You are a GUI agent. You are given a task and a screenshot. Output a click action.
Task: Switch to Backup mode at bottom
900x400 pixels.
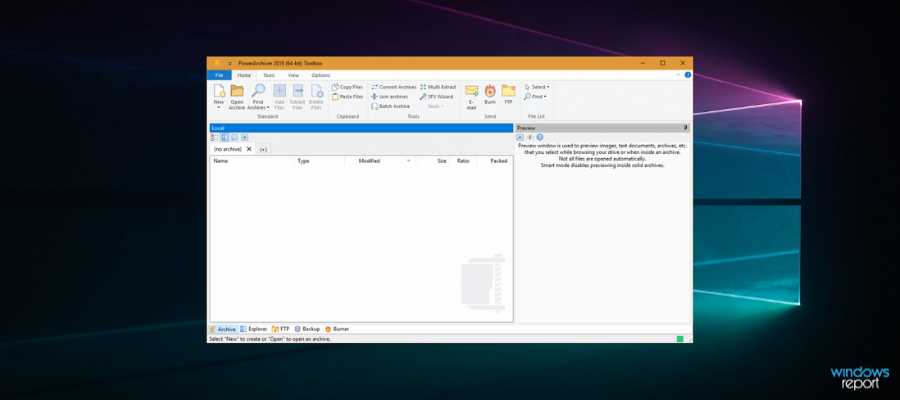(x=307, y=329)
